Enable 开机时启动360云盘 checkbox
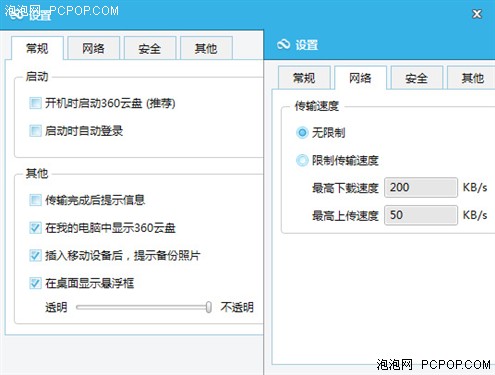 point(35,103)
